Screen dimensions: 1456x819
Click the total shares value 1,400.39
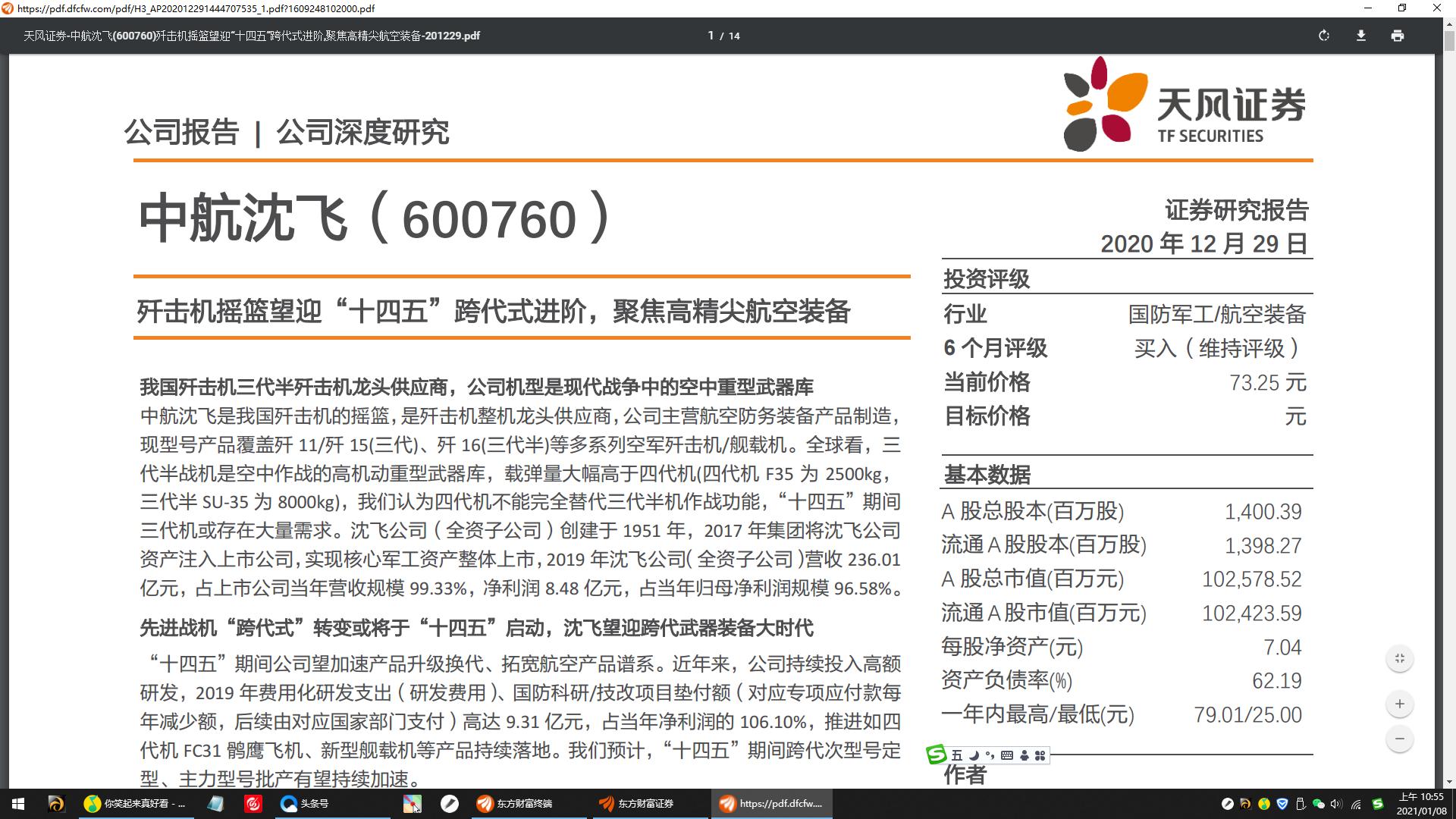(1263, 512)
